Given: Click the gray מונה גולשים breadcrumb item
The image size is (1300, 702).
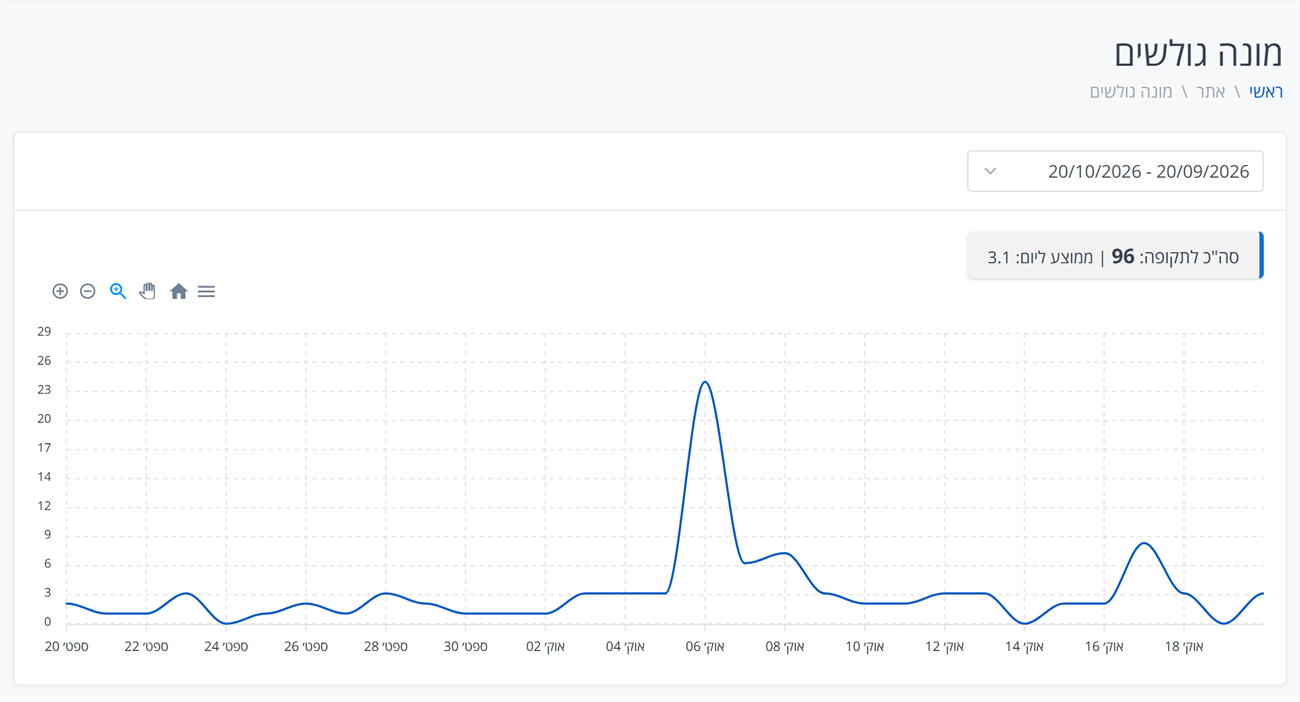Looking at the screenshot, I should (x=1131, y=92).
